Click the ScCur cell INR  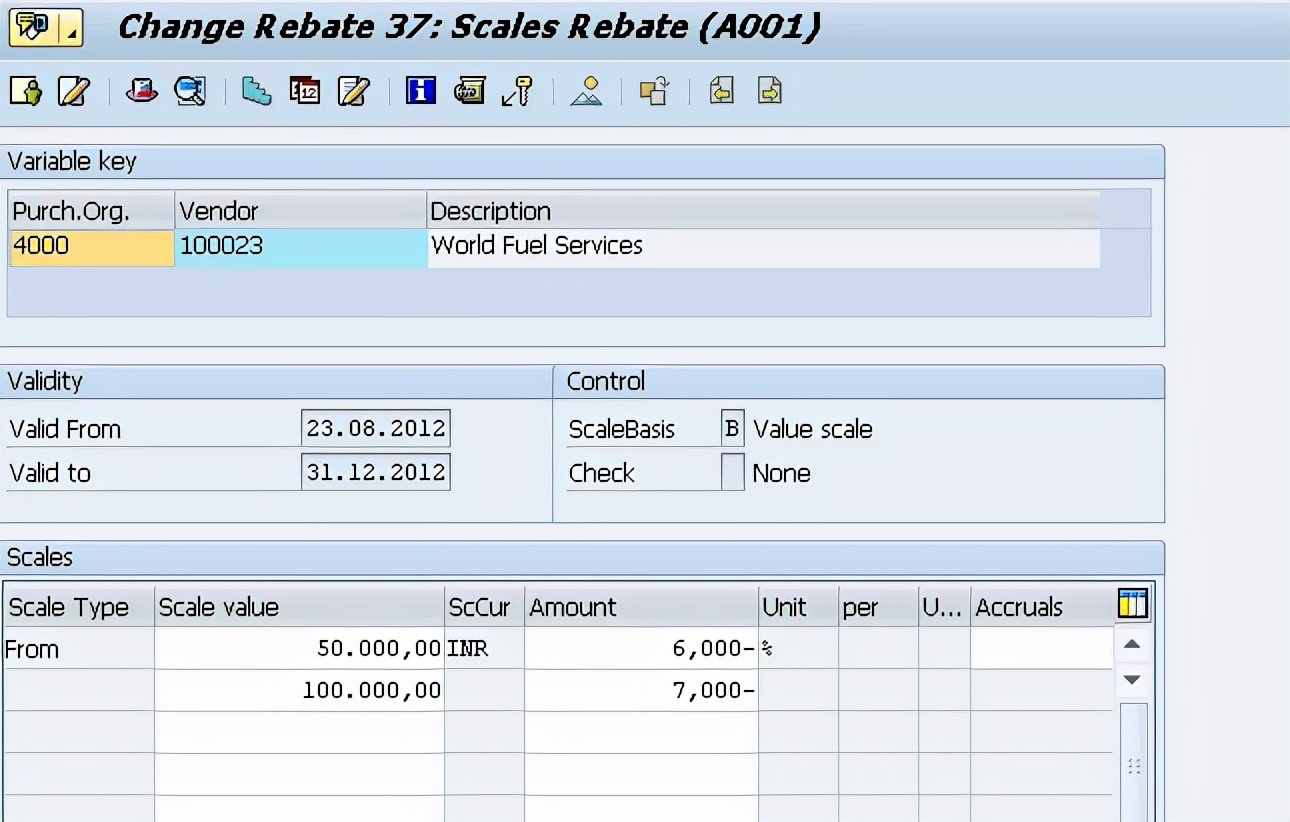(x=484, y=648)
